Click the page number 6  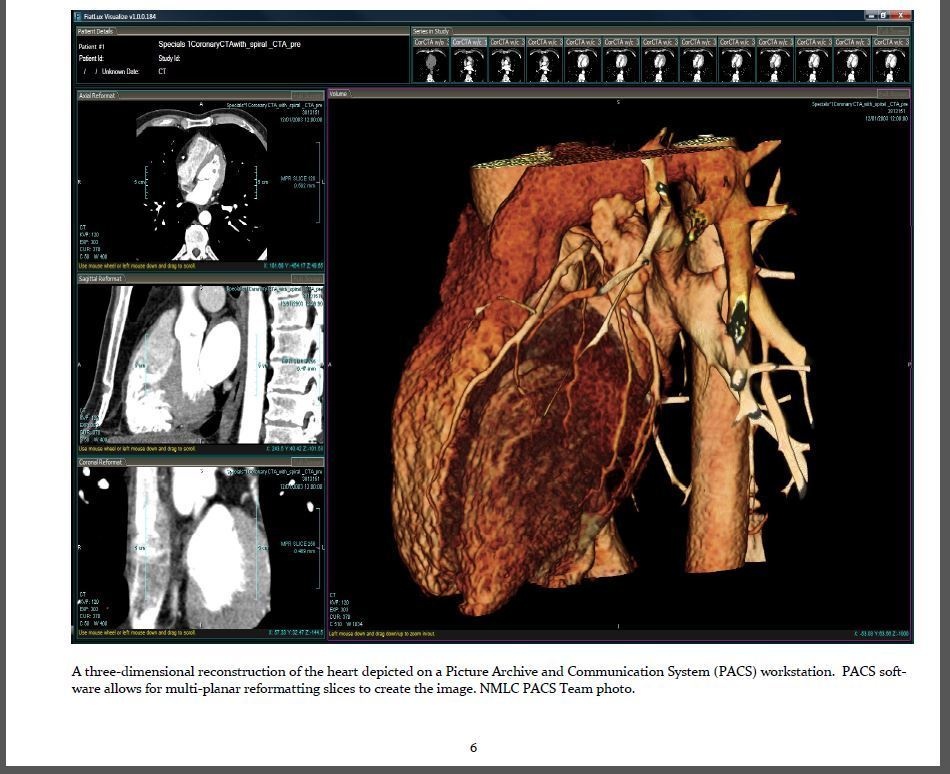(474, 748)
